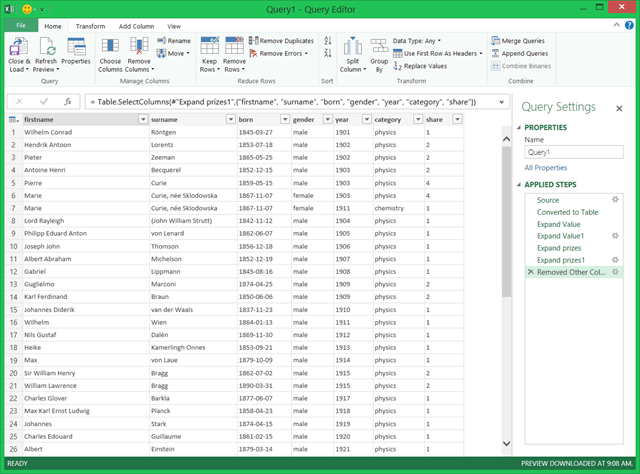Click the query Name input field
Viewport: 640px width, 474px height.
(x=573, y=153)
